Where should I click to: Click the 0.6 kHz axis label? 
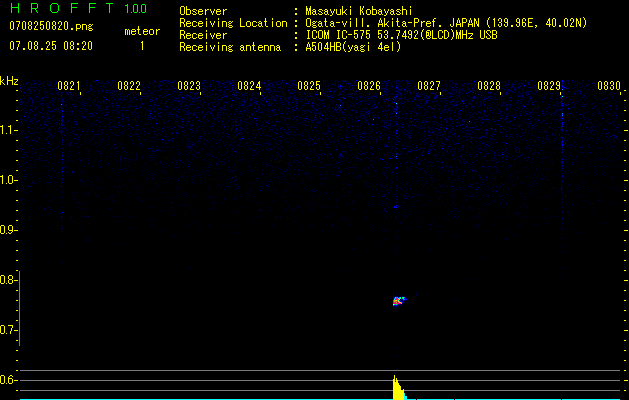point(9,380)
